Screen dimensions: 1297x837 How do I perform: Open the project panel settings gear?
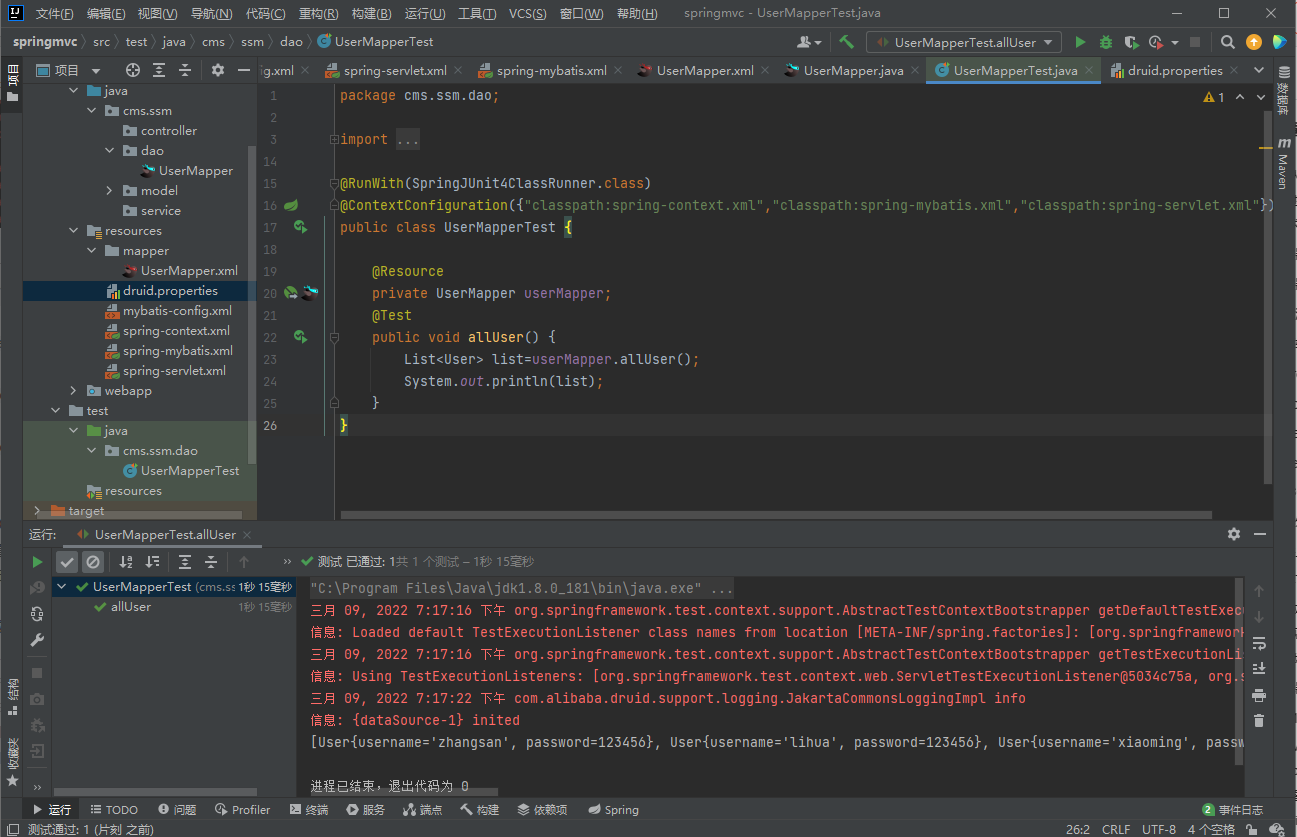tap(218, 70)
